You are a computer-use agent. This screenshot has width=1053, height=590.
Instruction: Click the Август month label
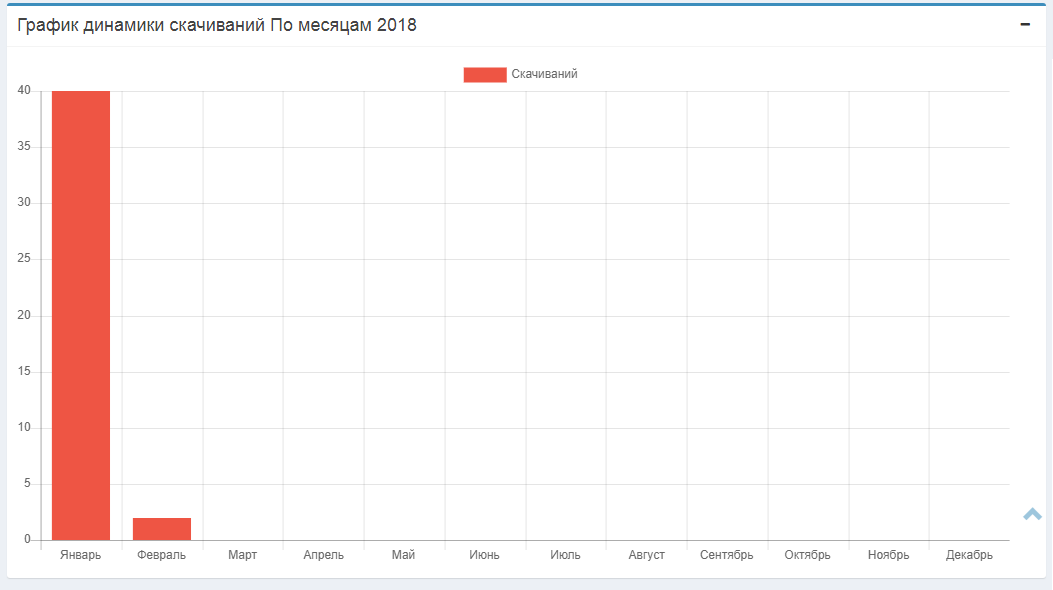click(646, 555)
